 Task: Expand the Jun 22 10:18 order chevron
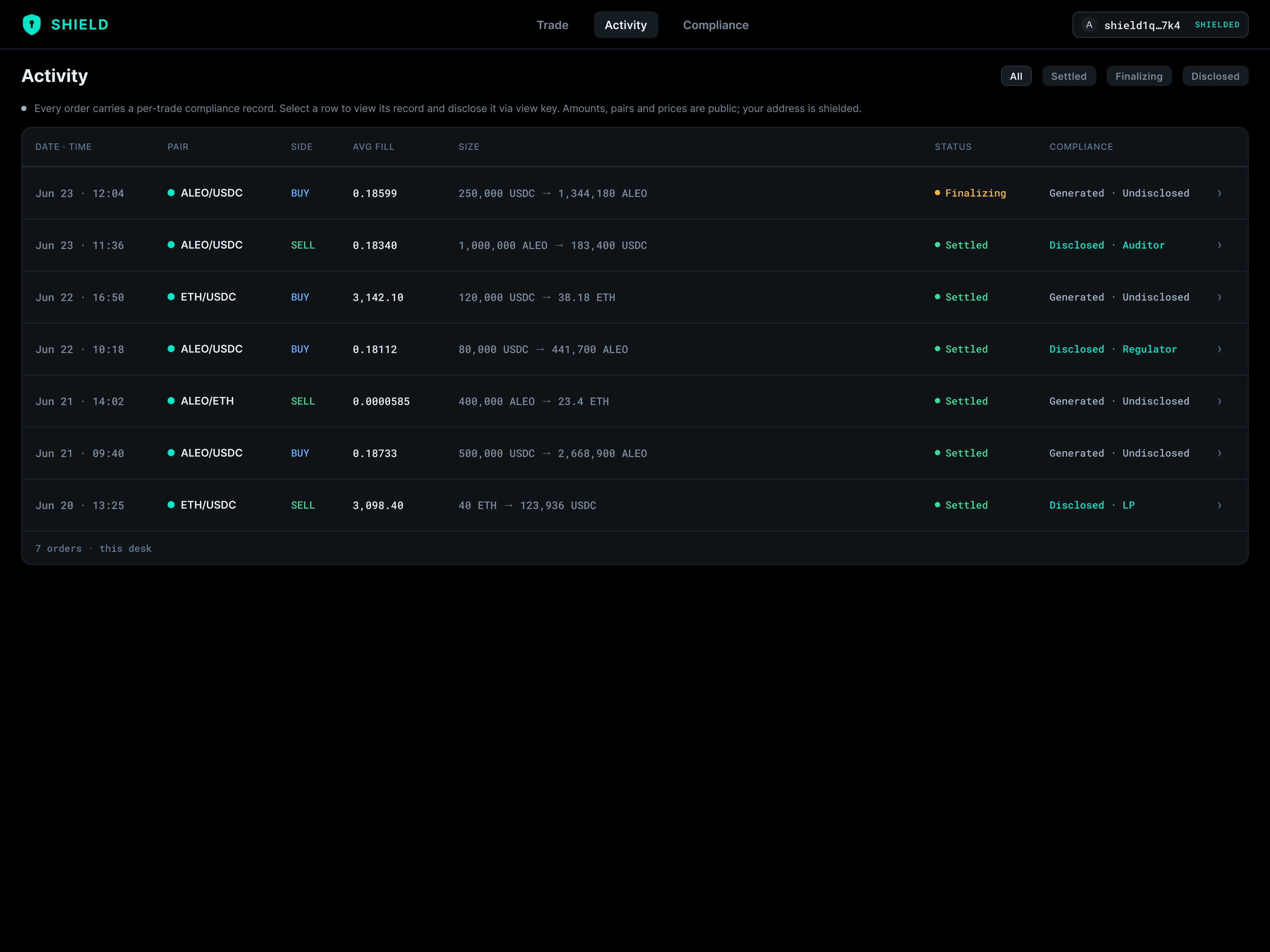point(1219,349)
